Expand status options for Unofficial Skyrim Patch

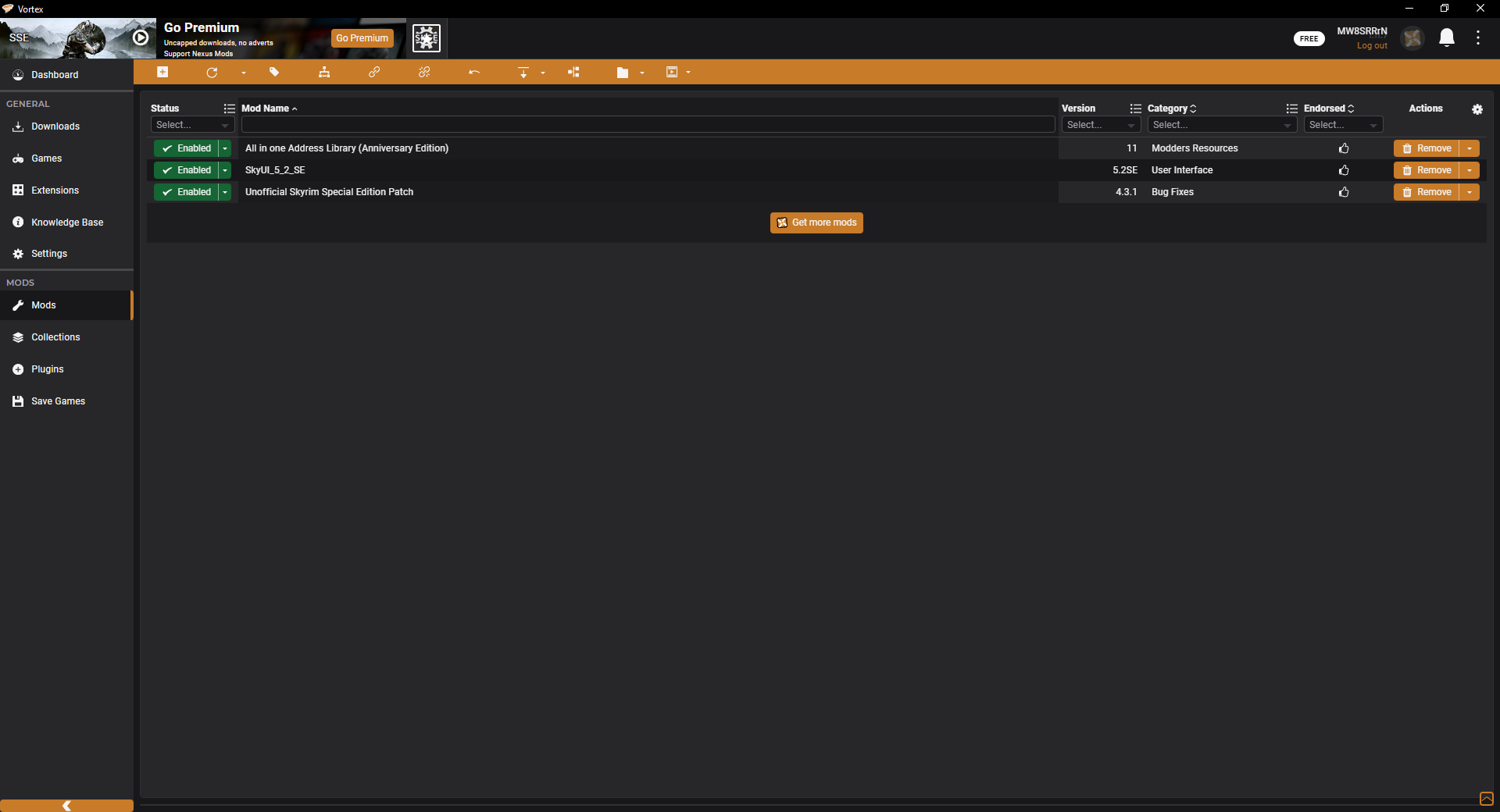click(225, 192)
